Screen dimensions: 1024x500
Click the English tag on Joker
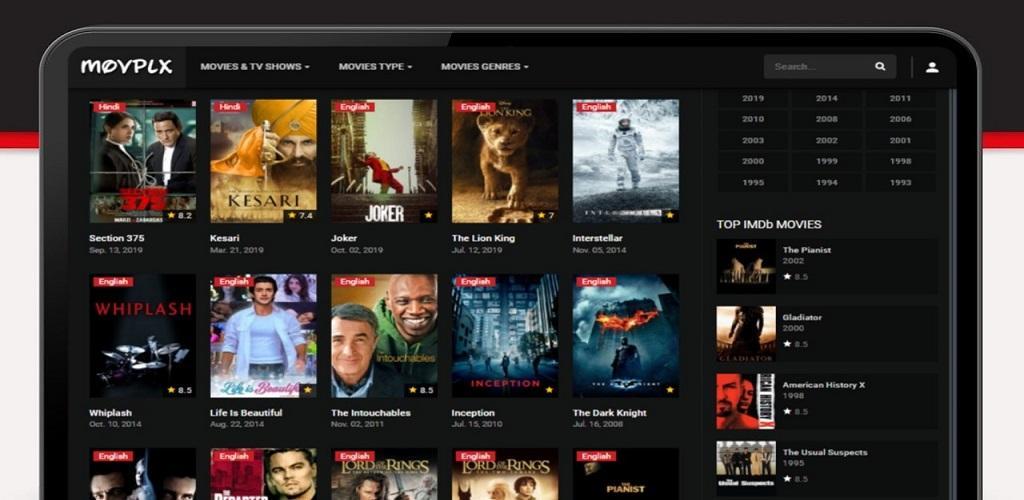(355, 107)
